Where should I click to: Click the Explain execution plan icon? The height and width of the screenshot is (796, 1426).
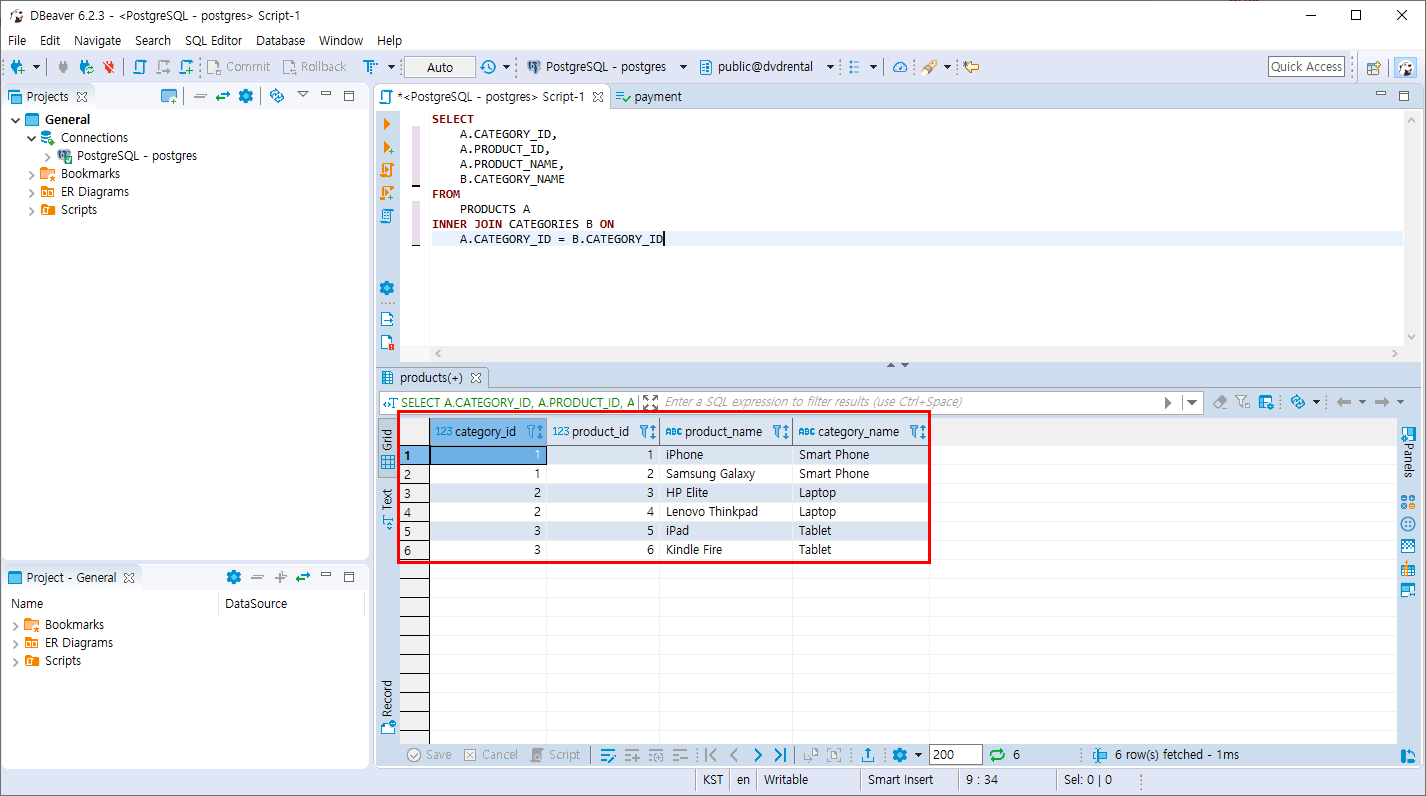click(x=387, y=216)
